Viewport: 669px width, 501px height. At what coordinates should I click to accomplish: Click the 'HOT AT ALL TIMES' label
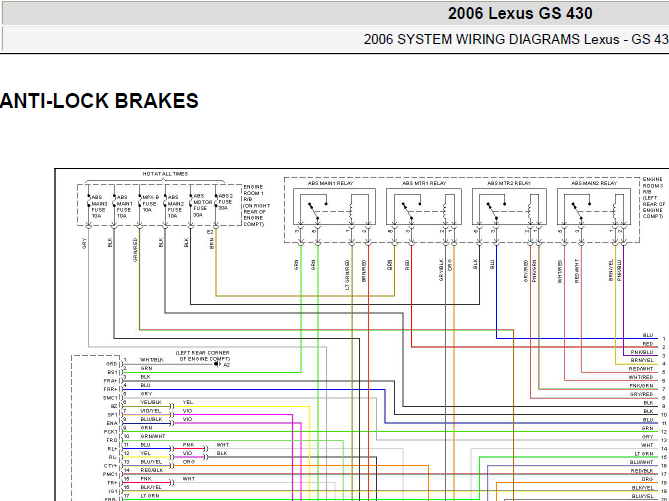[165, 174]
